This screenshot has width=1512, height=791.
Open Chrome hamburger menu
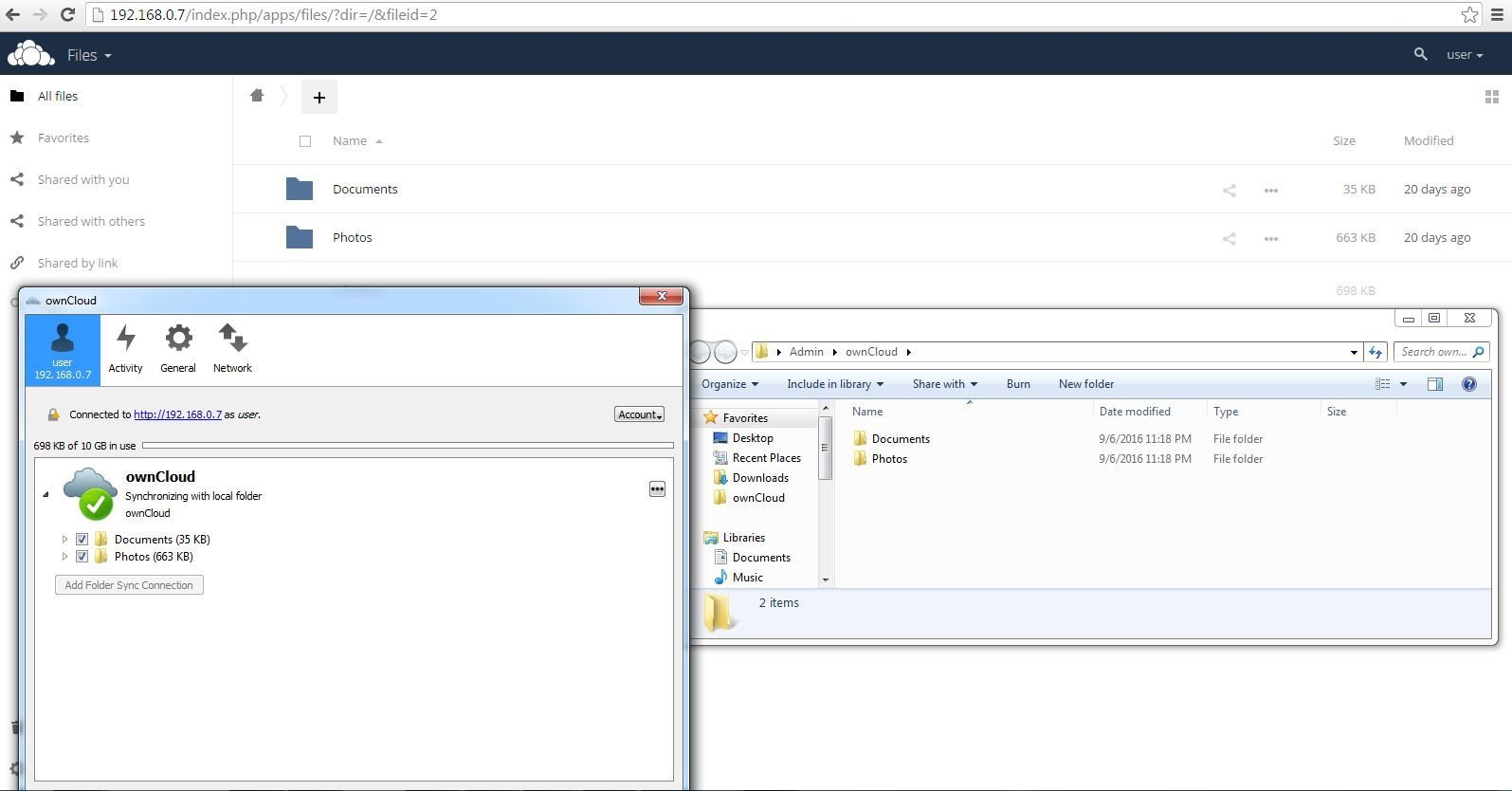[1498, 14]
